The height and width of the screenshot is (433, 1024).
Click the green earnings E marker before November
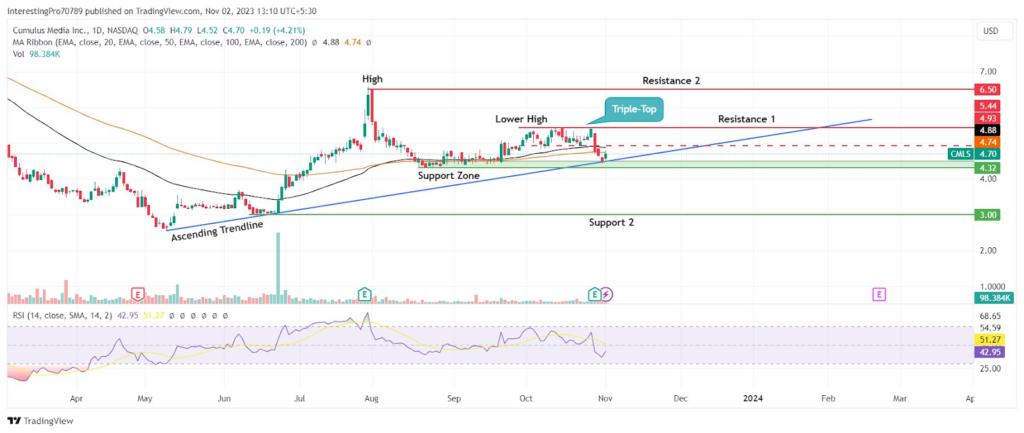point(594,295)
